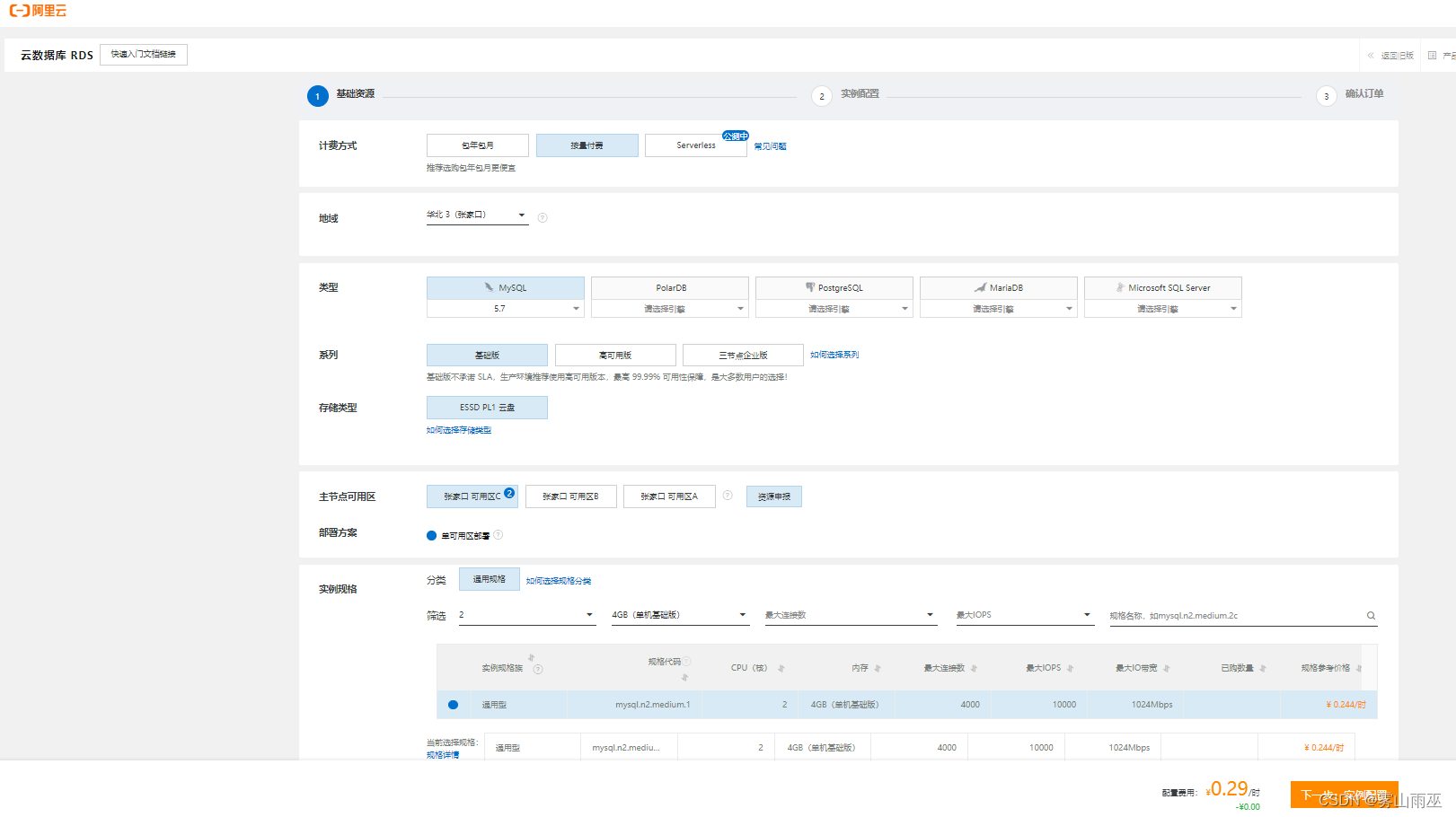Click the search magnifier in spec name field

pos(1371,616)
